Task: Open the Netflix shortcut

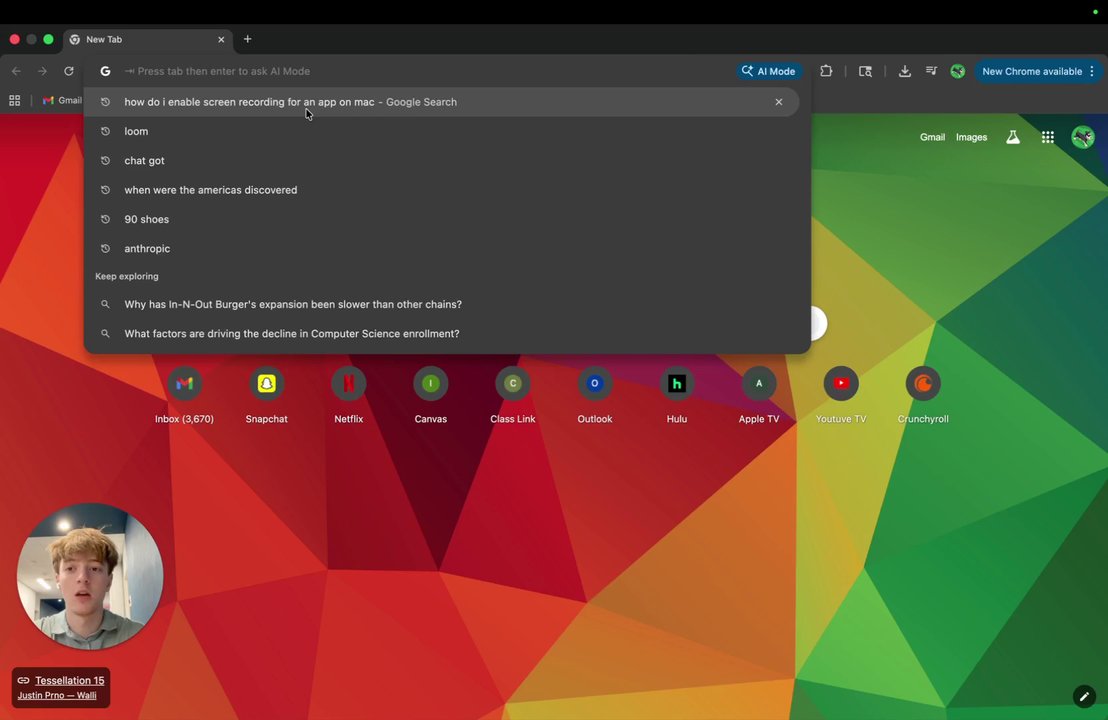Action: coord(348,394)
